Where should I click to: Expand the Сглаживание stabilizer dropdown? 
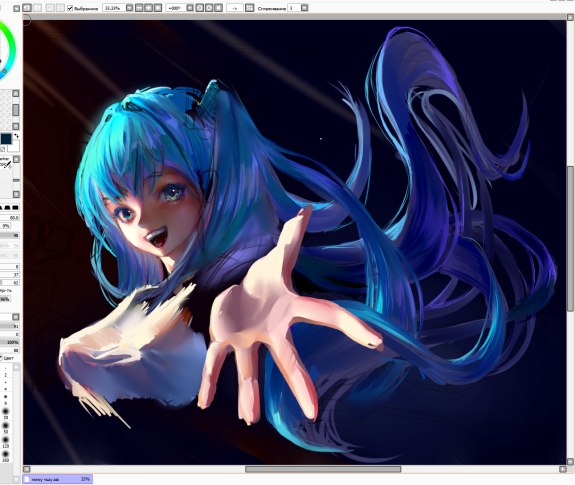304,8
